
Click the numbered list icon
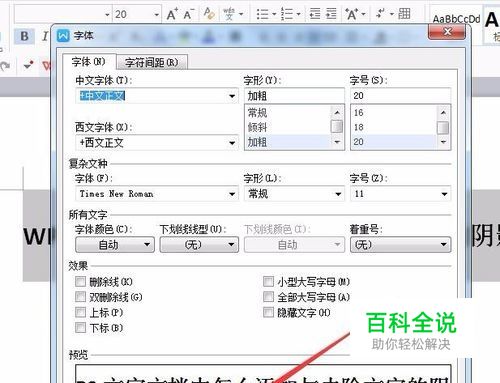(287, 14)
